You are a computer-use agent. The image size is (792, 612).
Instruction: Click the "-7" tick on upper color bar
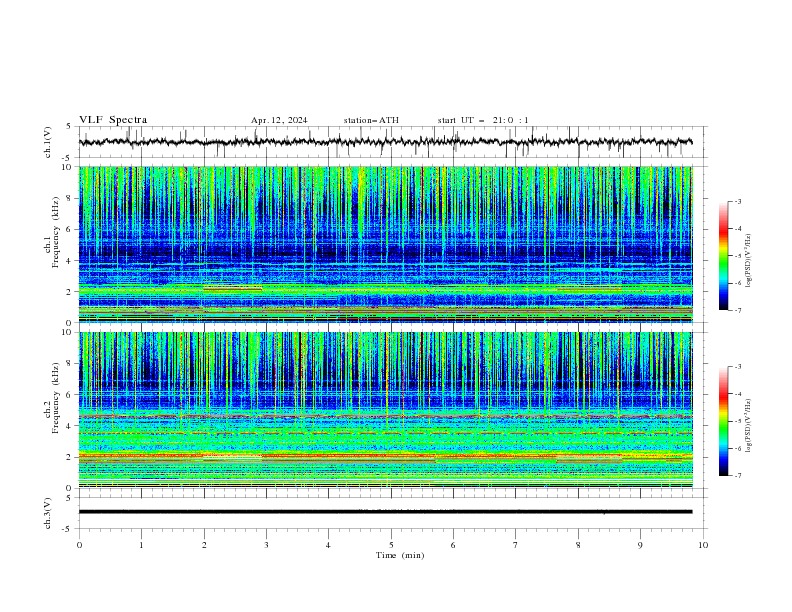pos(737,310)
